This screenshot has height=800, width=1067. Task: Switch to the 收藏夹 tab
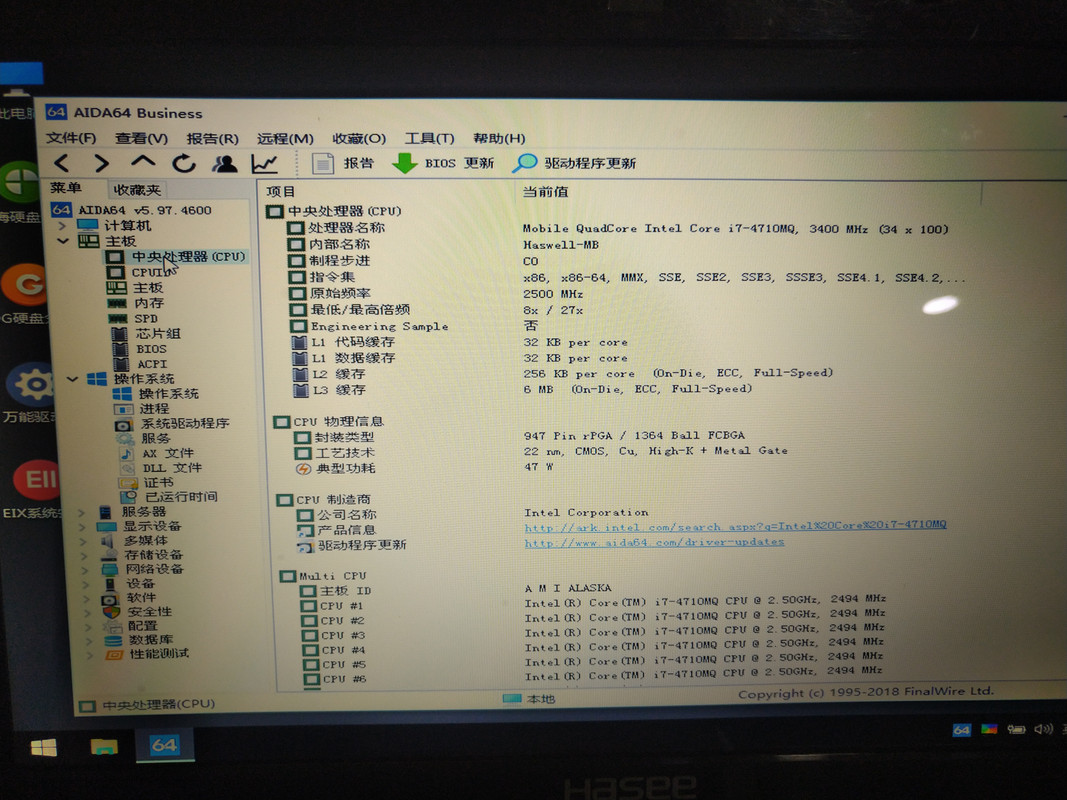point(137,190)
